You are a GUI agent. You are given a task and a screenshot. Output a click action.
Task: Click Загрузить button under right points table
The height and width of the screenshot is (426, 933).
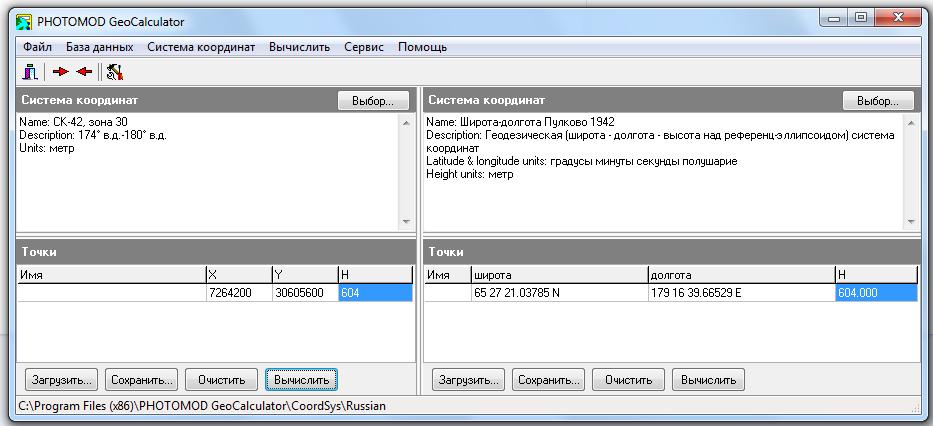468,380
